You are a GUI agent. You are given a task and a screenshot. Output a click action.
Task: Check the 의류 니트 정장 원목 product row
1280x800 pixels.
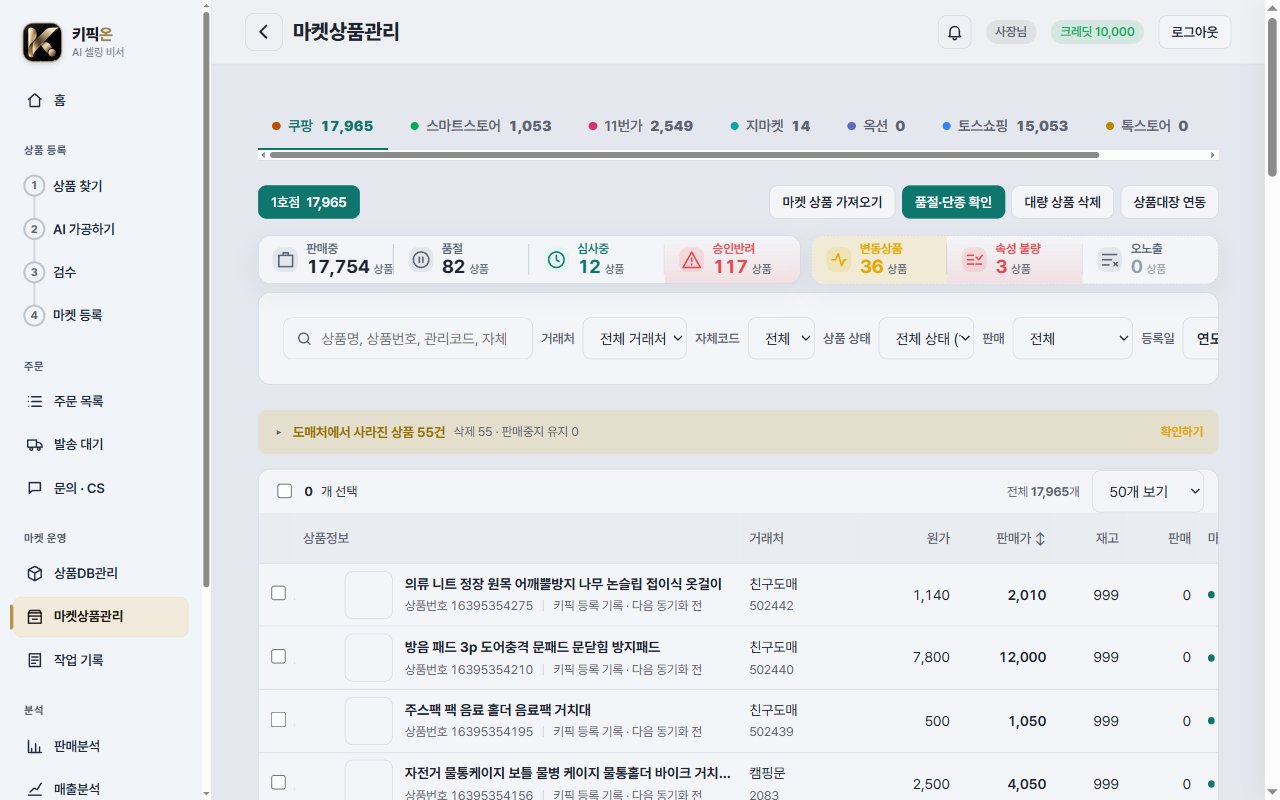(x=279, y=594)
